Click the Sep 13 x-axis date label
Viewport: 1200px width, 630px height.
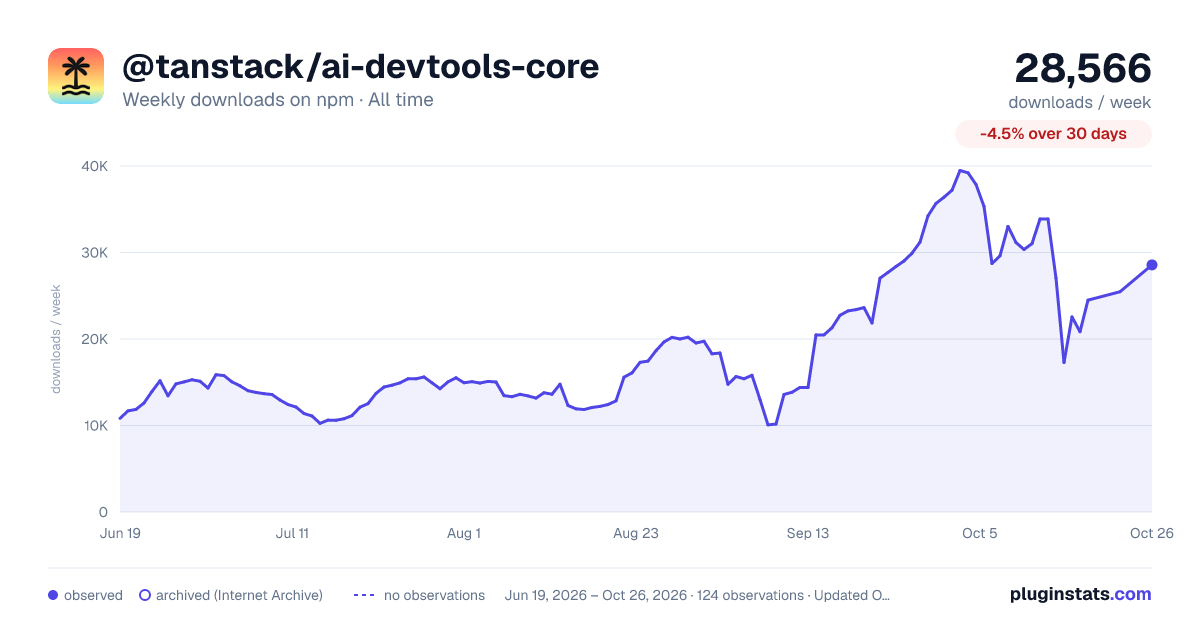pyautogui.click(x=808, y=533)
